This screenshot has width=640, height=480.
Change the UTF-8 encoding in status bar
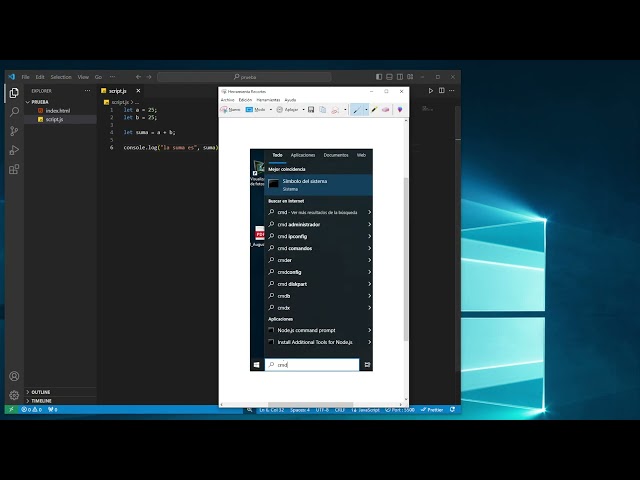point(322,410)
